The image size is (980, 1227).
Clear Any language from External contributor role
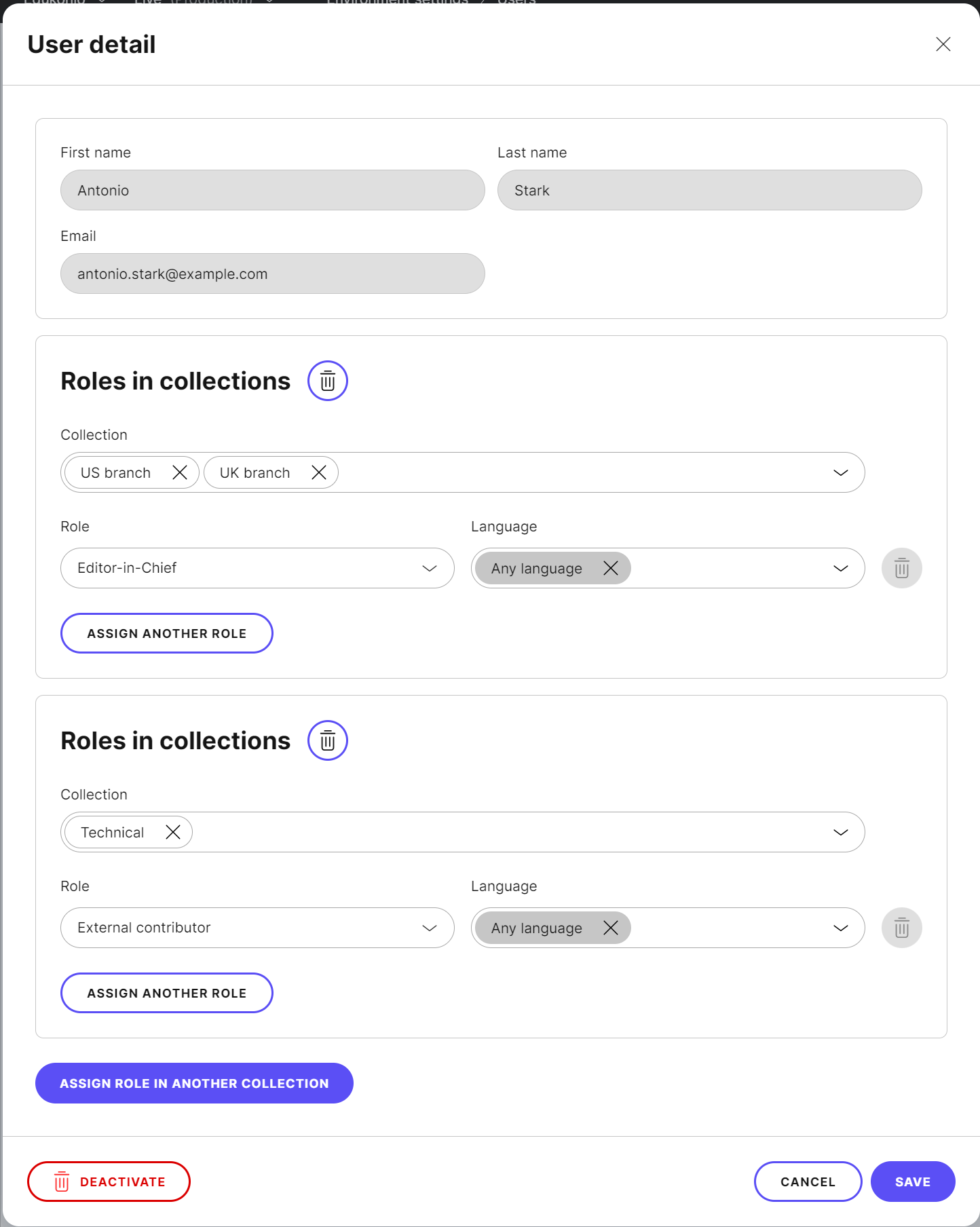coord(611,928)
